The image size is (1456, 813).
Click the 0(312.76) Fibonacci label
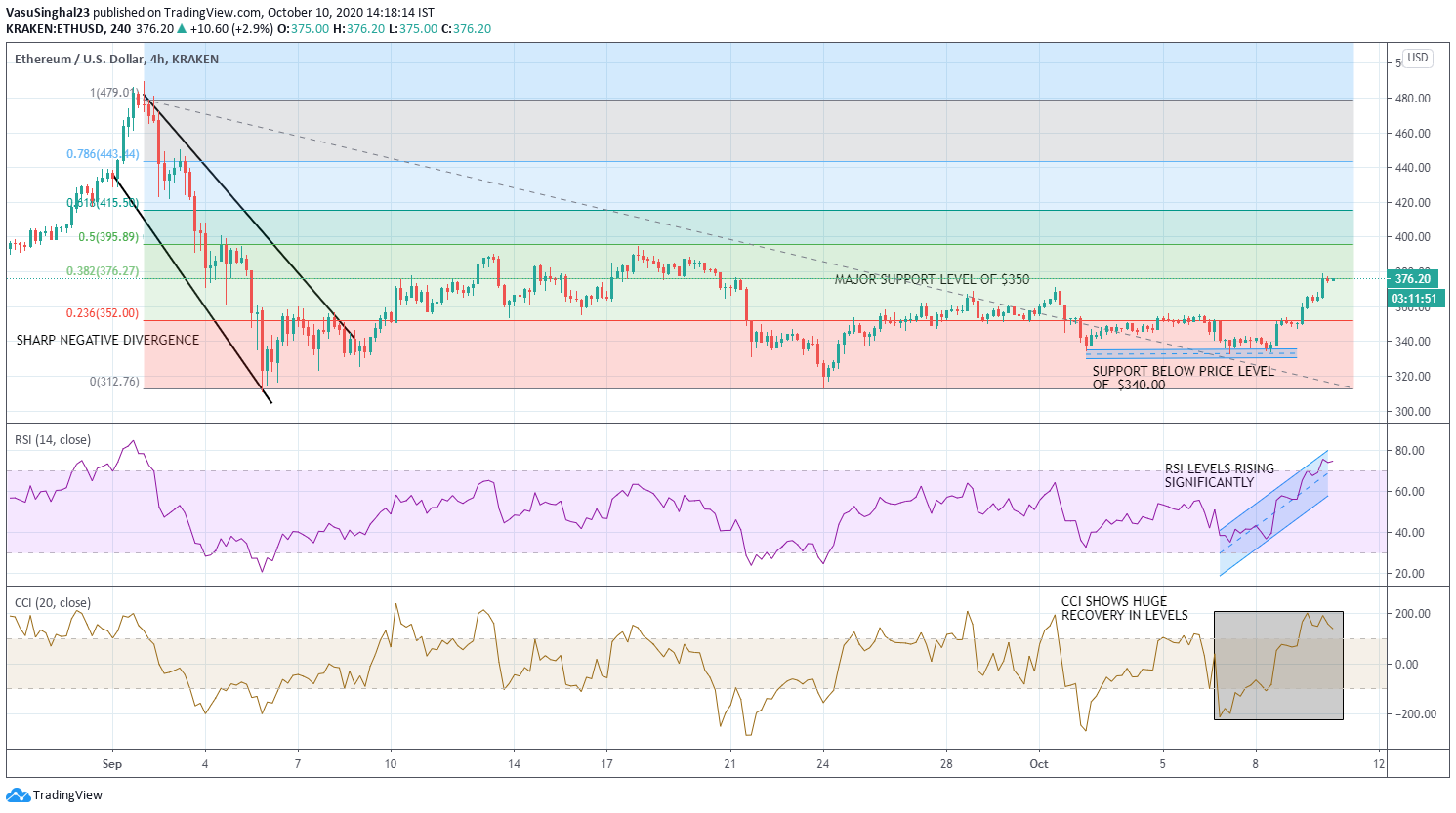(x=114, y=382)
